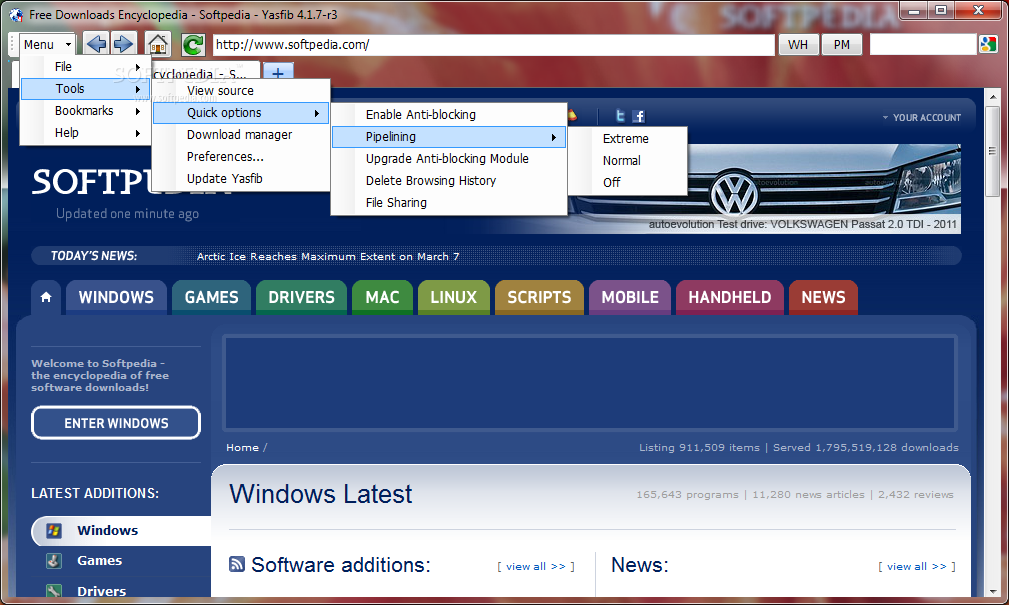Open Preferences... menu item

[241, 156]
